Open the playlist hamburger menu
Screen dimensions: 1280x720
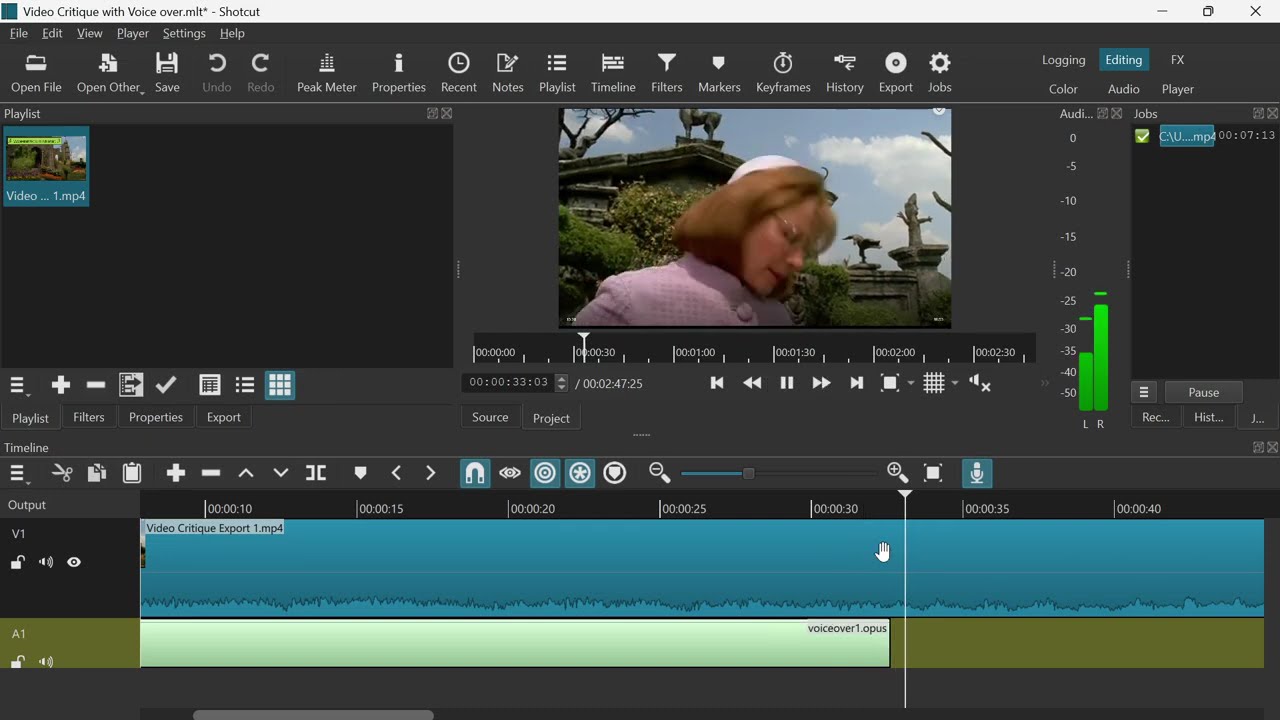tap(18, 385)
